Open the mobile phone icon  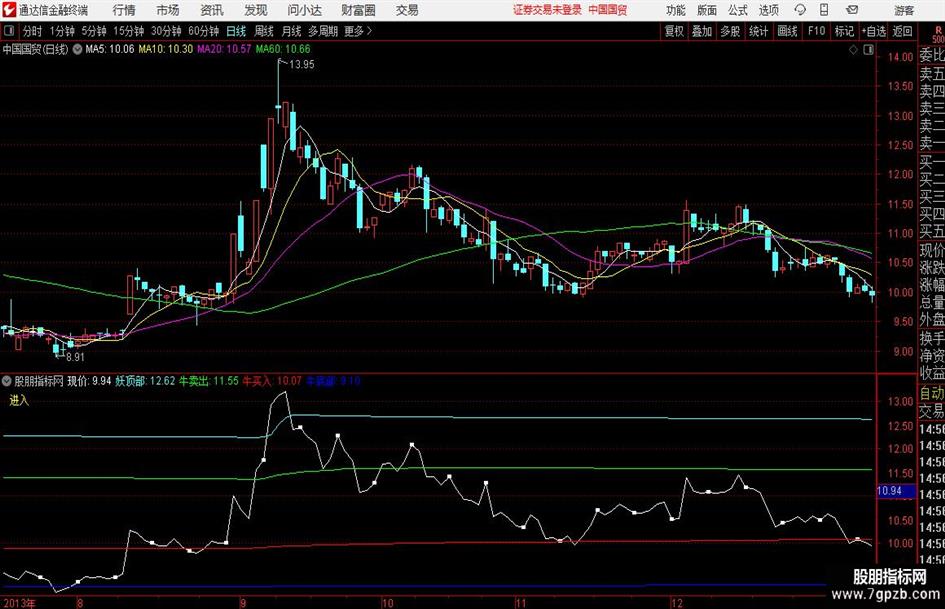pos(824,10)
